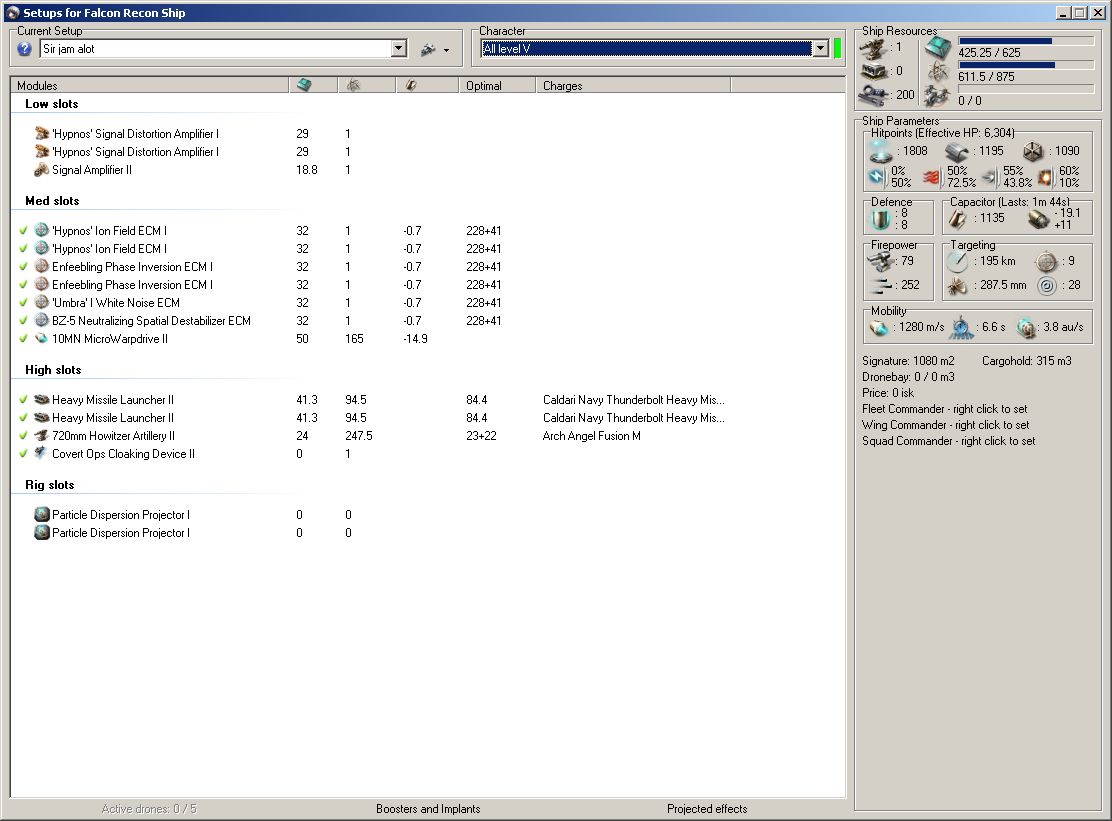
Task: Click the second Heavy Missile Launcher II icon
Action: pos(42,418)
